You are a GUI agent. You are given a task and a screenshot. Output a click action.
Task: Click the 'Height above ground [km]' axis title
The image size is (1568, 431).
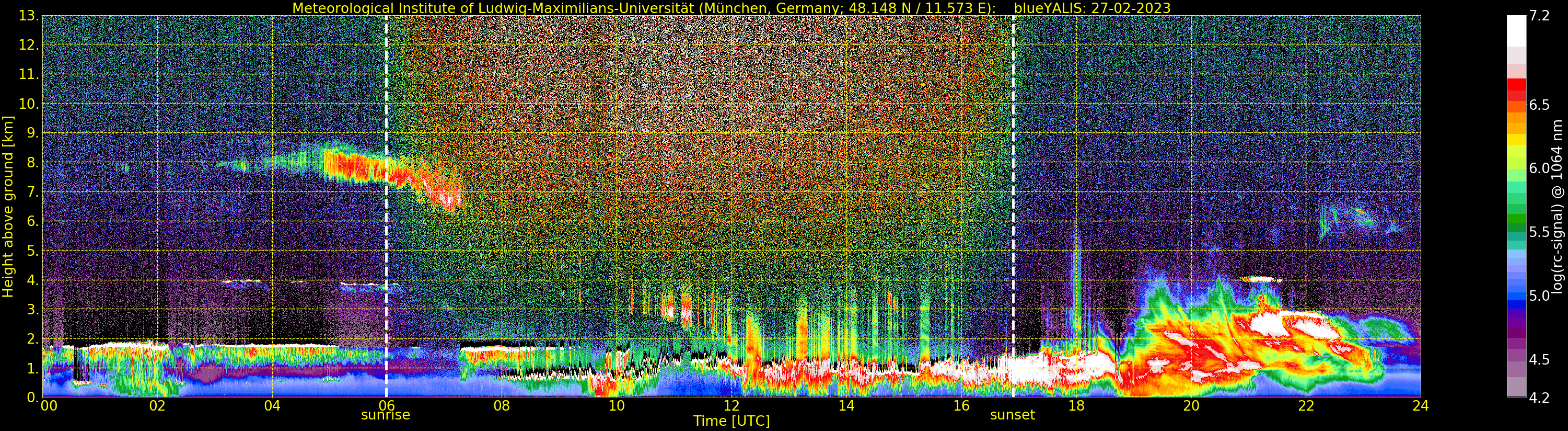[8, 207]
